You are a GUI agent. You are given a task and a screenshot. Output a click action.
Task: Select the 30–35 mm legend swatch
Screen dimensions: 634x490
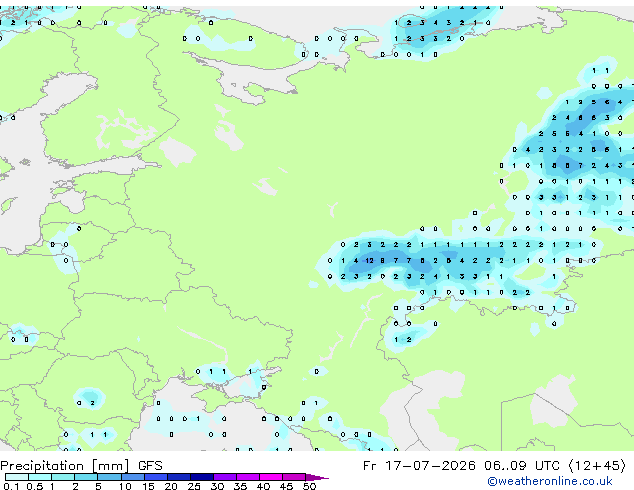(x=224, y=477)
